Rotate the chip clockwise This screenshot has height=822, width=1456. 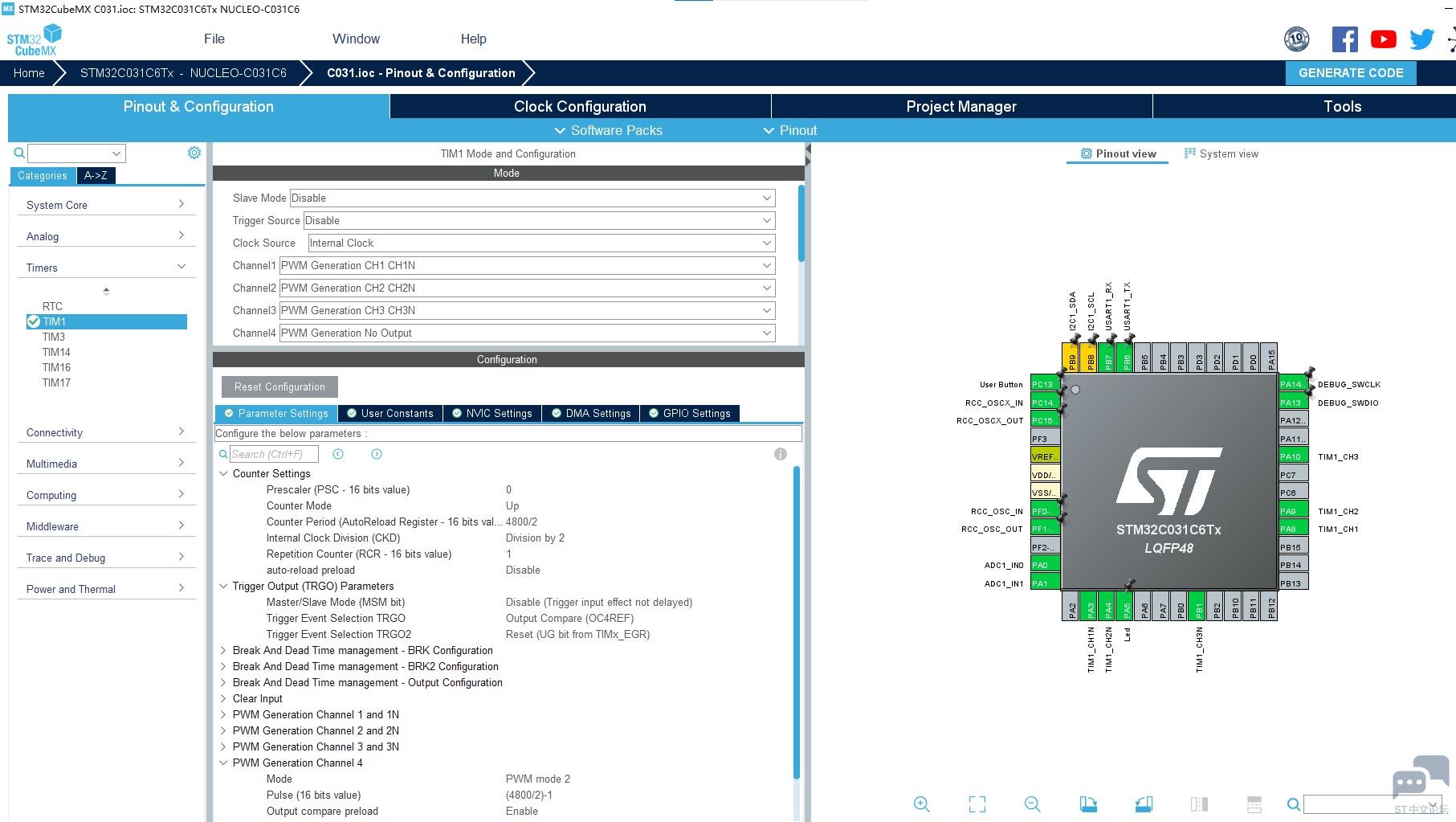pos(1088,804)
